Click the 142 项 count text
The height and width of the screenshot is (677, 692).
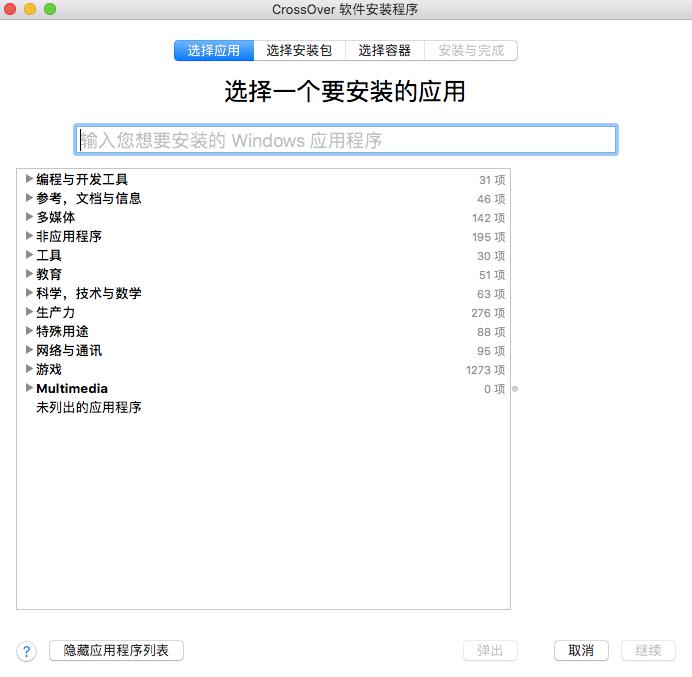(x=489, y=218)
